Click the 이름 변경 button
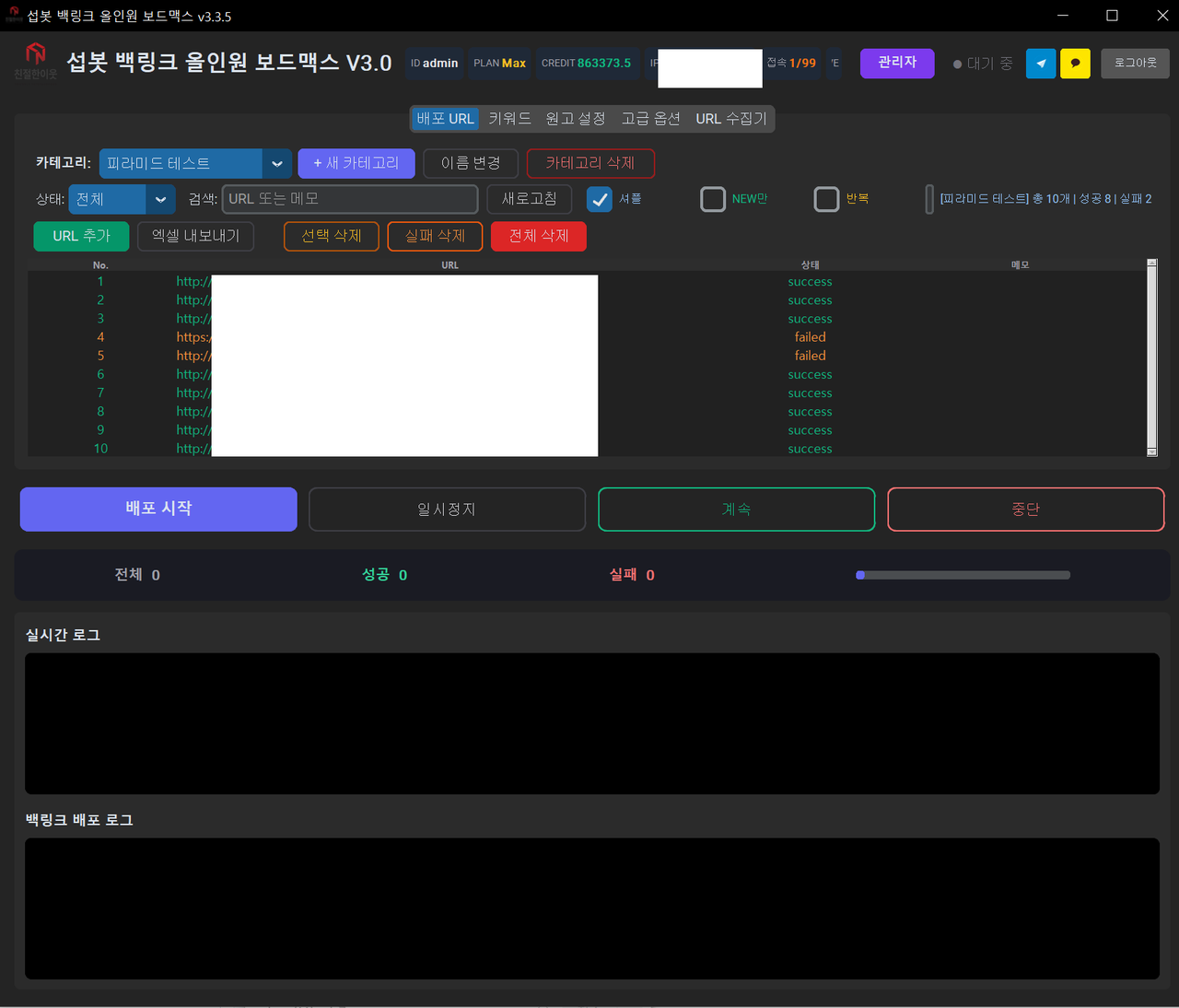1179x1008 pixels. [x=471, y=163]
